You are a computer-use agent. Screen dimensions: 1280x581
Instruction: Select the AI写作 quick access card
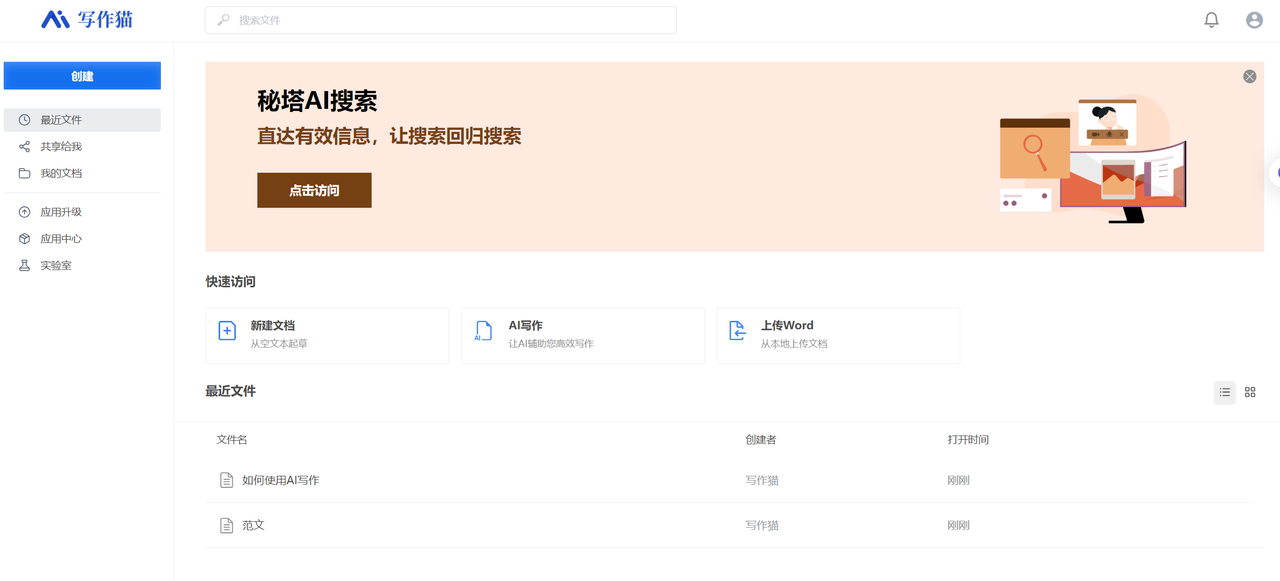point(583,335)
